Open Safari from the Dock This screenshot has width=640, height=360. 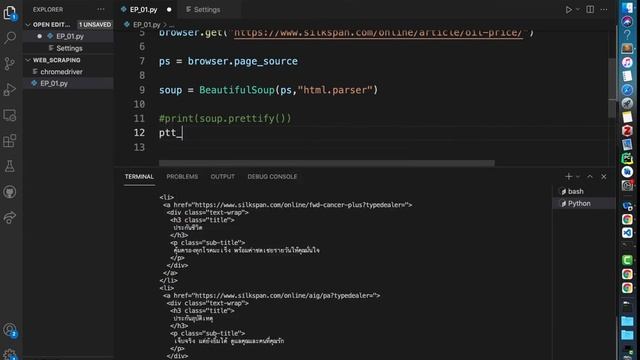[x=627, y=90]
